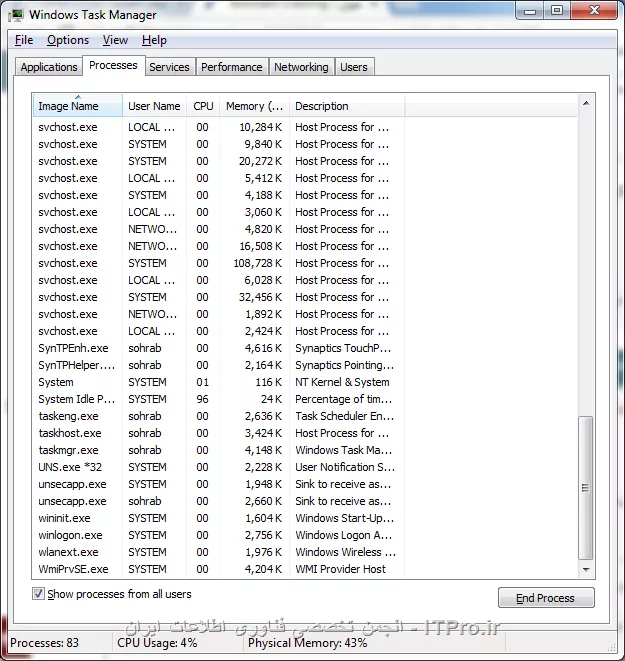The width and height of the screenshot is (625, 661).
Task: Select the svchost.exe row using 20,272 K
Action: coord(218,161)
